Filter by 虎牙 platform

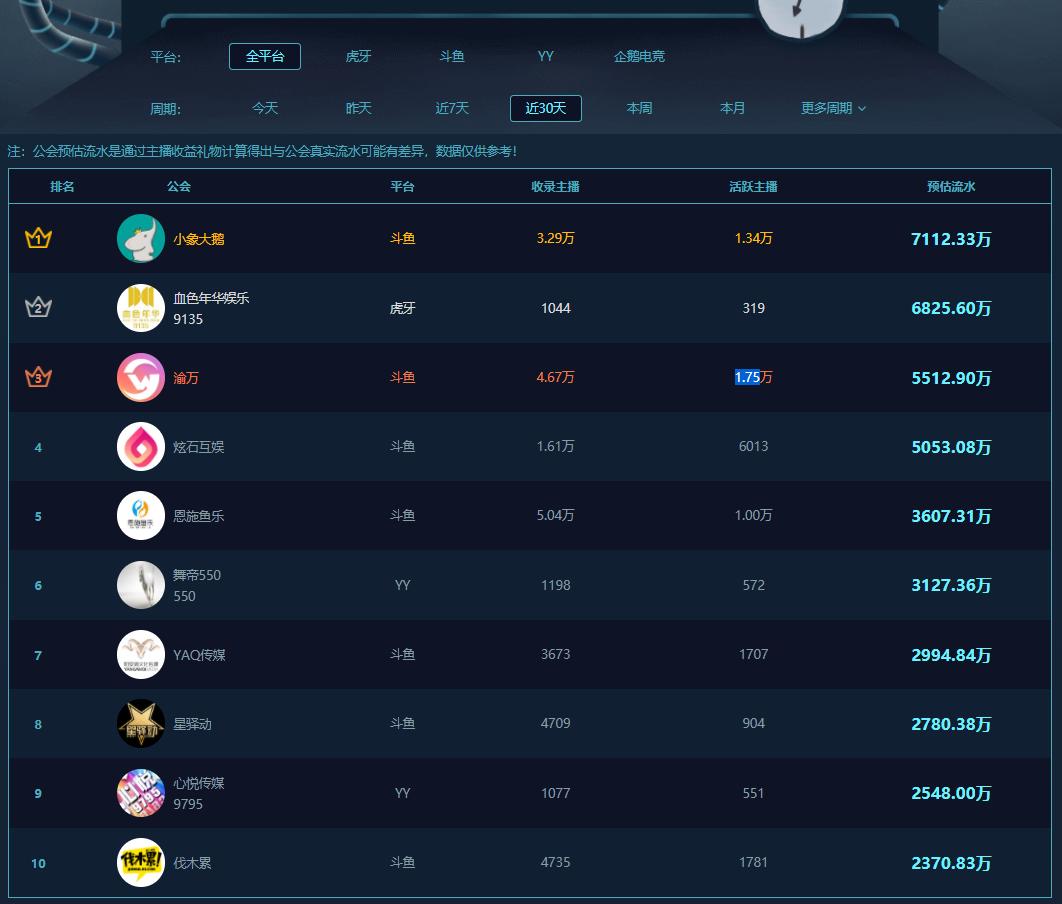[358, 56]
